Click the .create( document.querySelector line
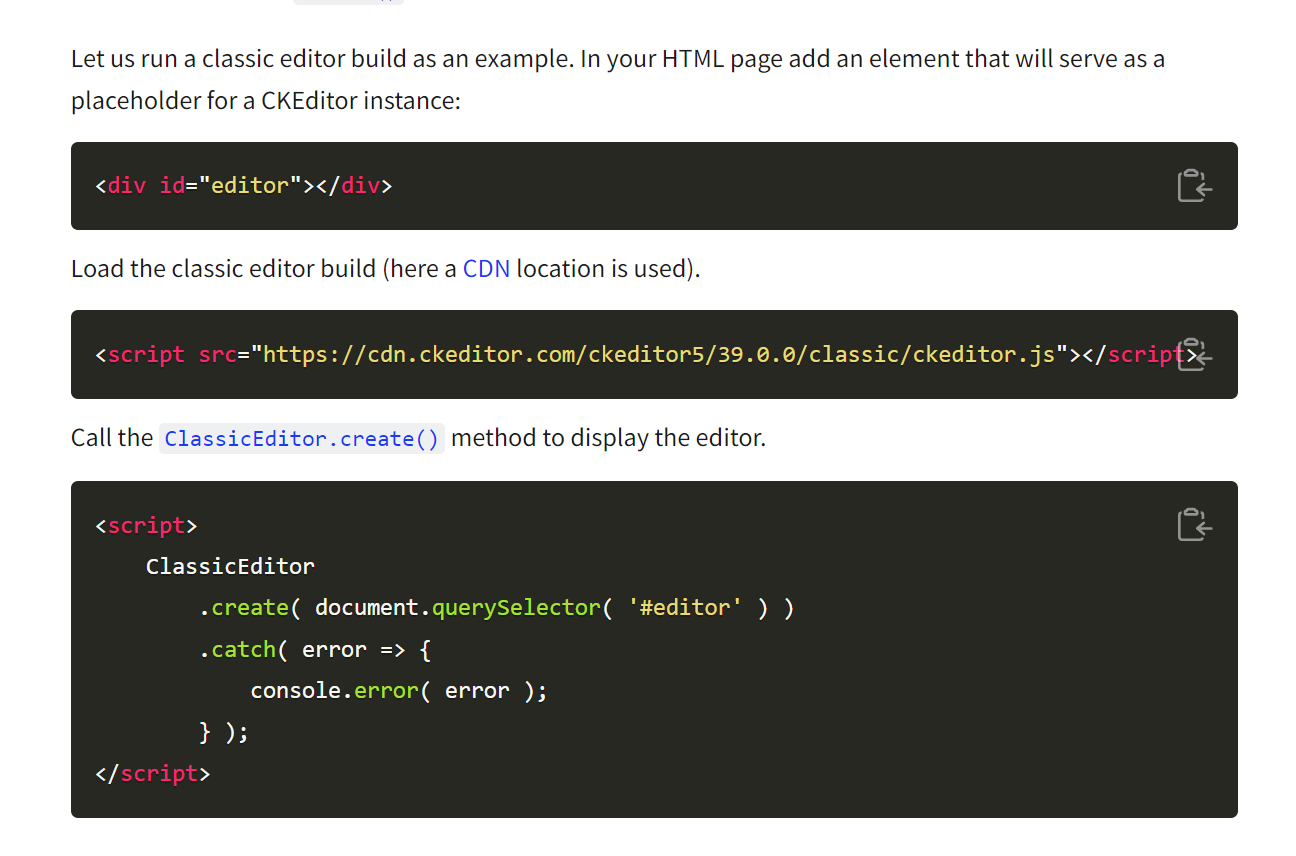 pyautogui.click(x=496, y=608)
